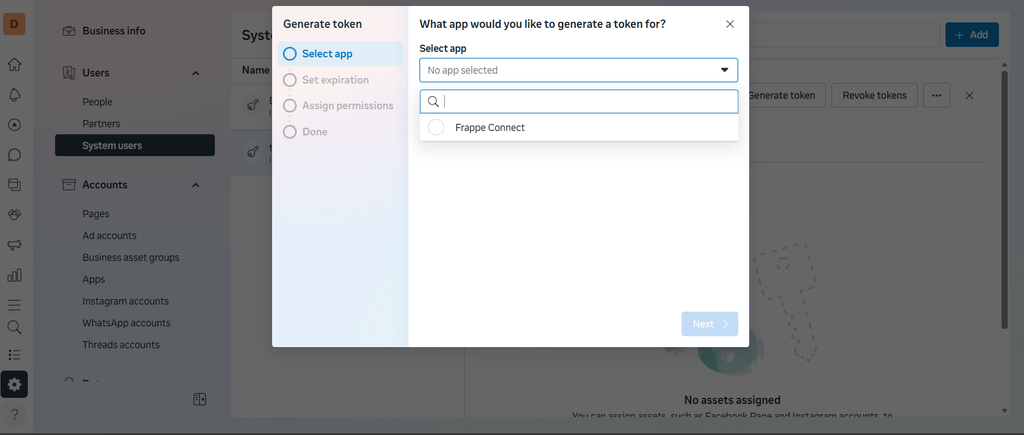Open Instagram accounts
The image size is (1024, 435).
tap(125, 301)
